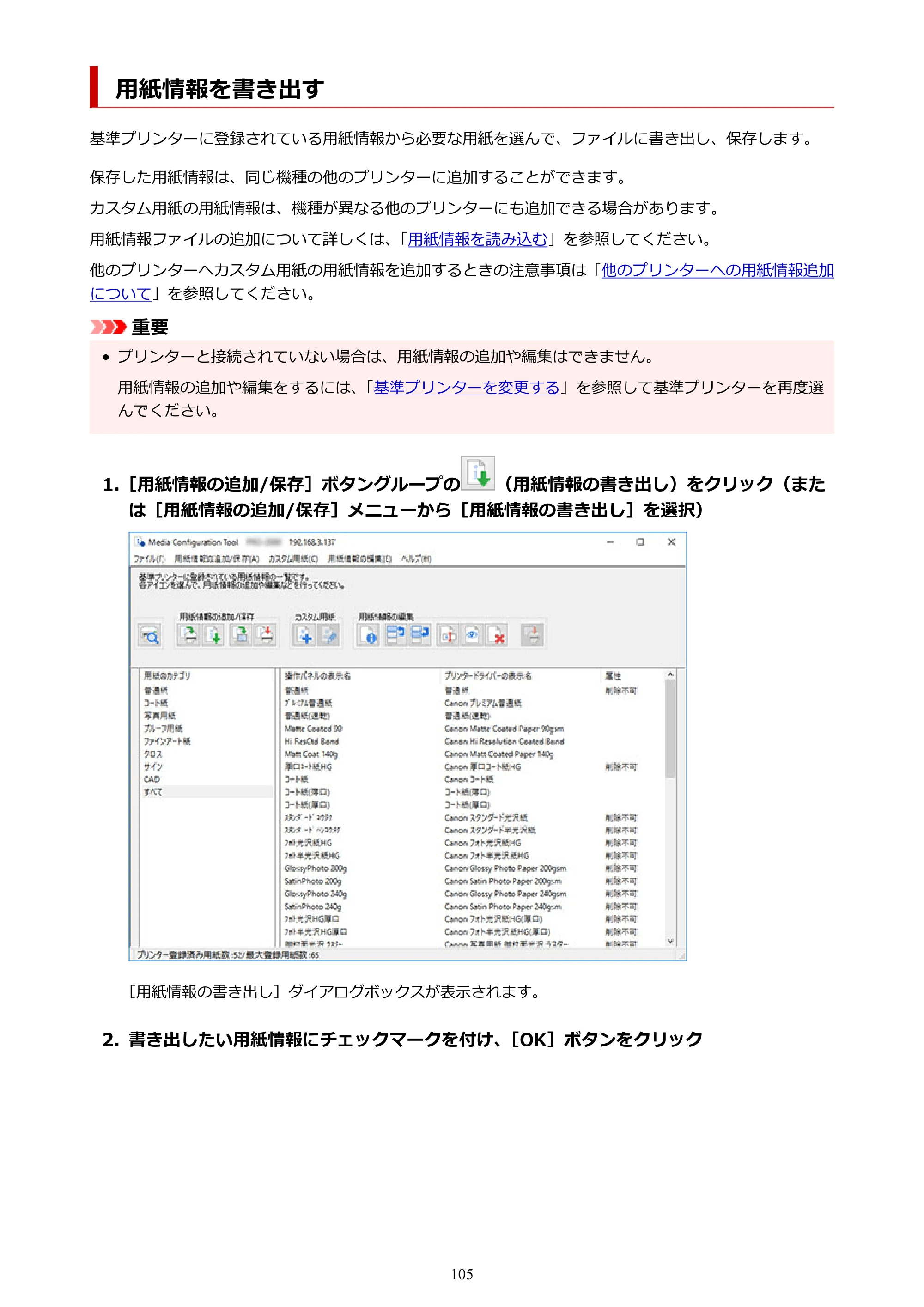This screenshot has width=924, height=1307.
Task: Select サイン in the paper category list
Action: [153, 767]
